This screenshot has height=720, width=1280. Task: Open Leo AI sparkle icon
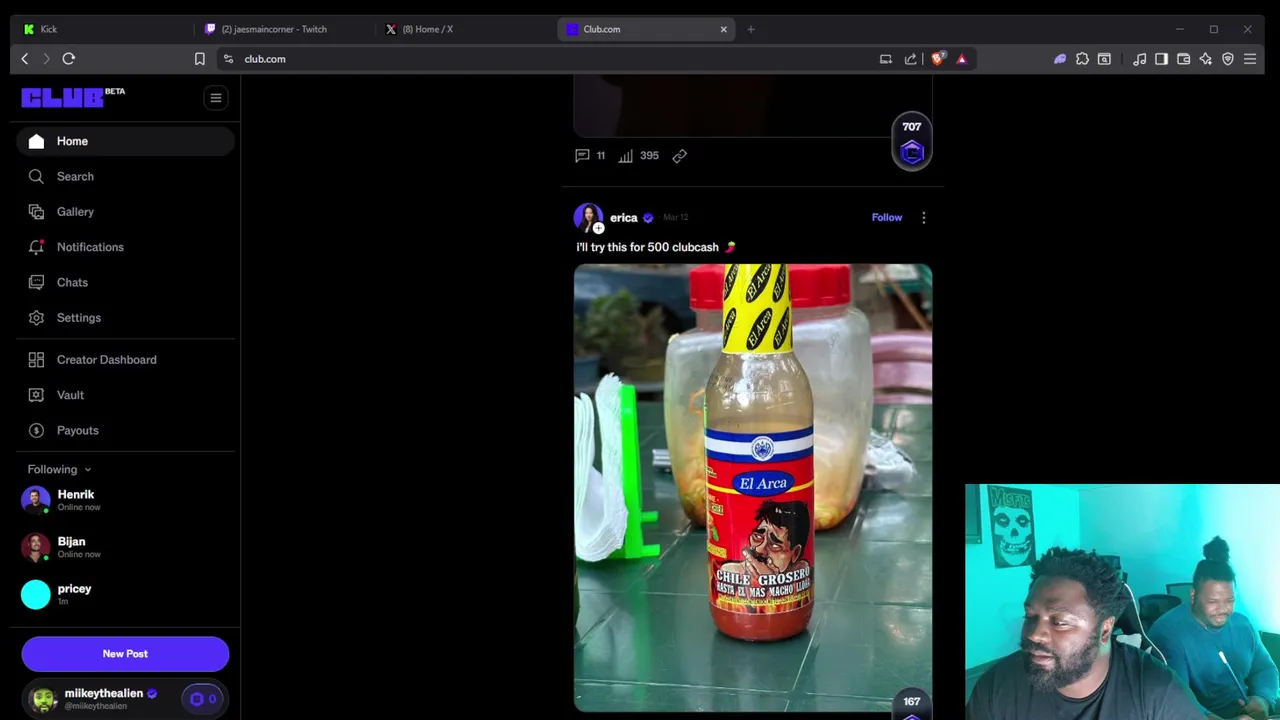(1205, 59)
